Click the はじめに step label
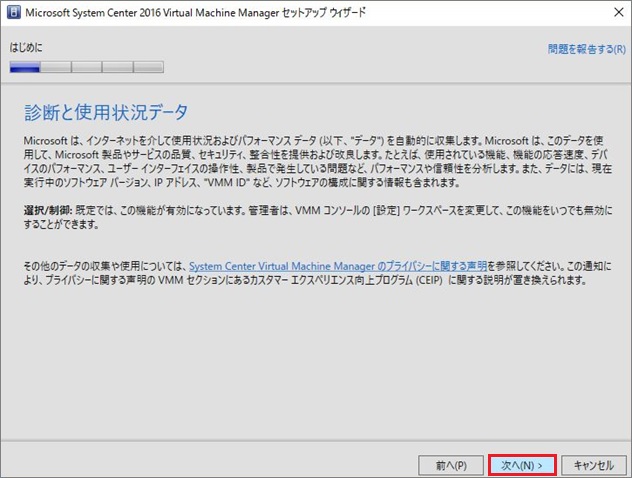Image resolution: width=632 pixels, height=478 pixels. [27, 48]
